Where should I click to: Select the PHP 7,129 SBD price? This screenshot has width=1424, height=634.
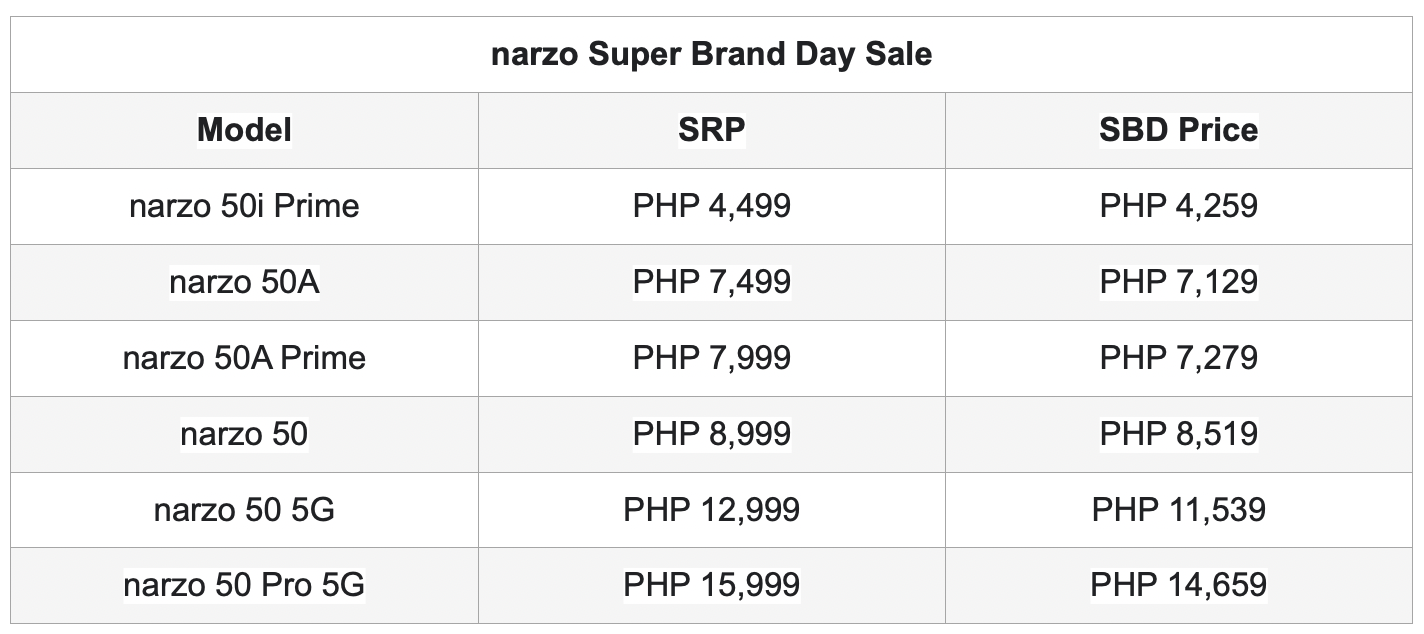[x=1178, y=282]
